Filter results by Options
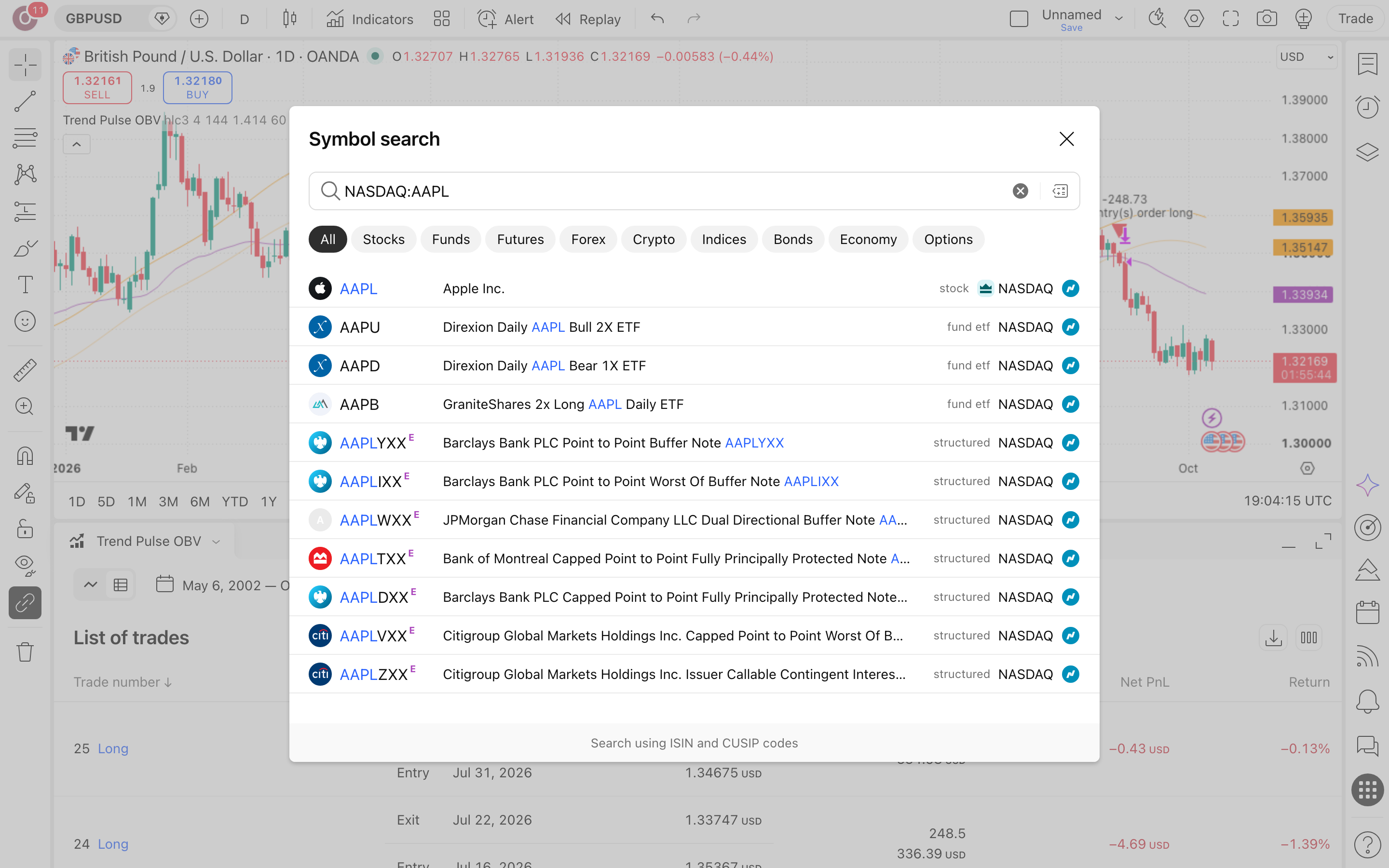This screenshot has height=868, width=1389. coord(948,239)
